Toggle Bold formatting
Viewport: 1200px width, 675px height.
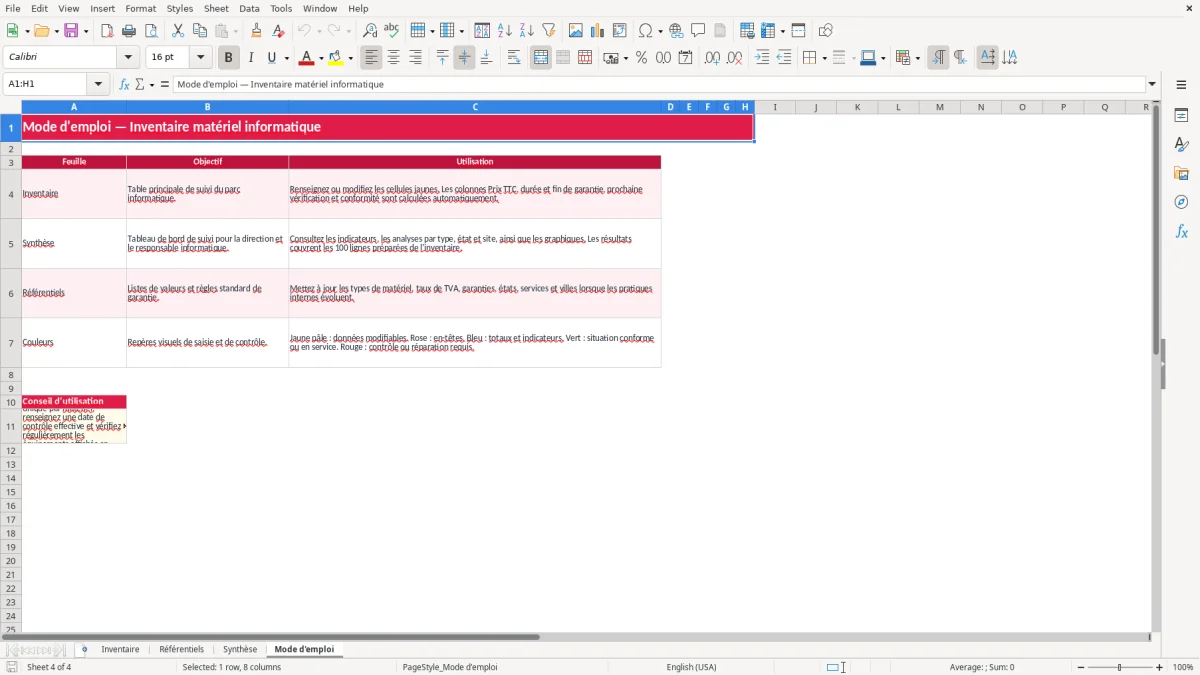[229, 58]
